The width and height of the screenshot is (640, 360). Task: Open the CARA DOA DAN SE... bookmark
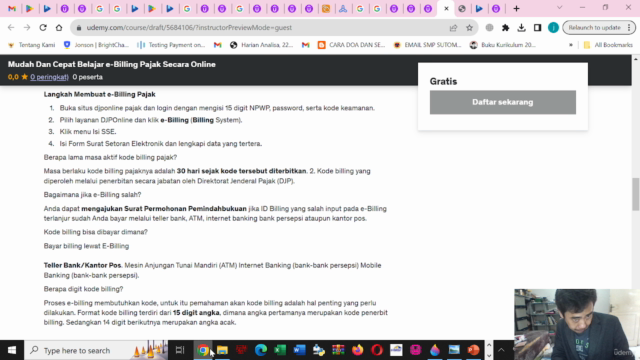[351, 45]
